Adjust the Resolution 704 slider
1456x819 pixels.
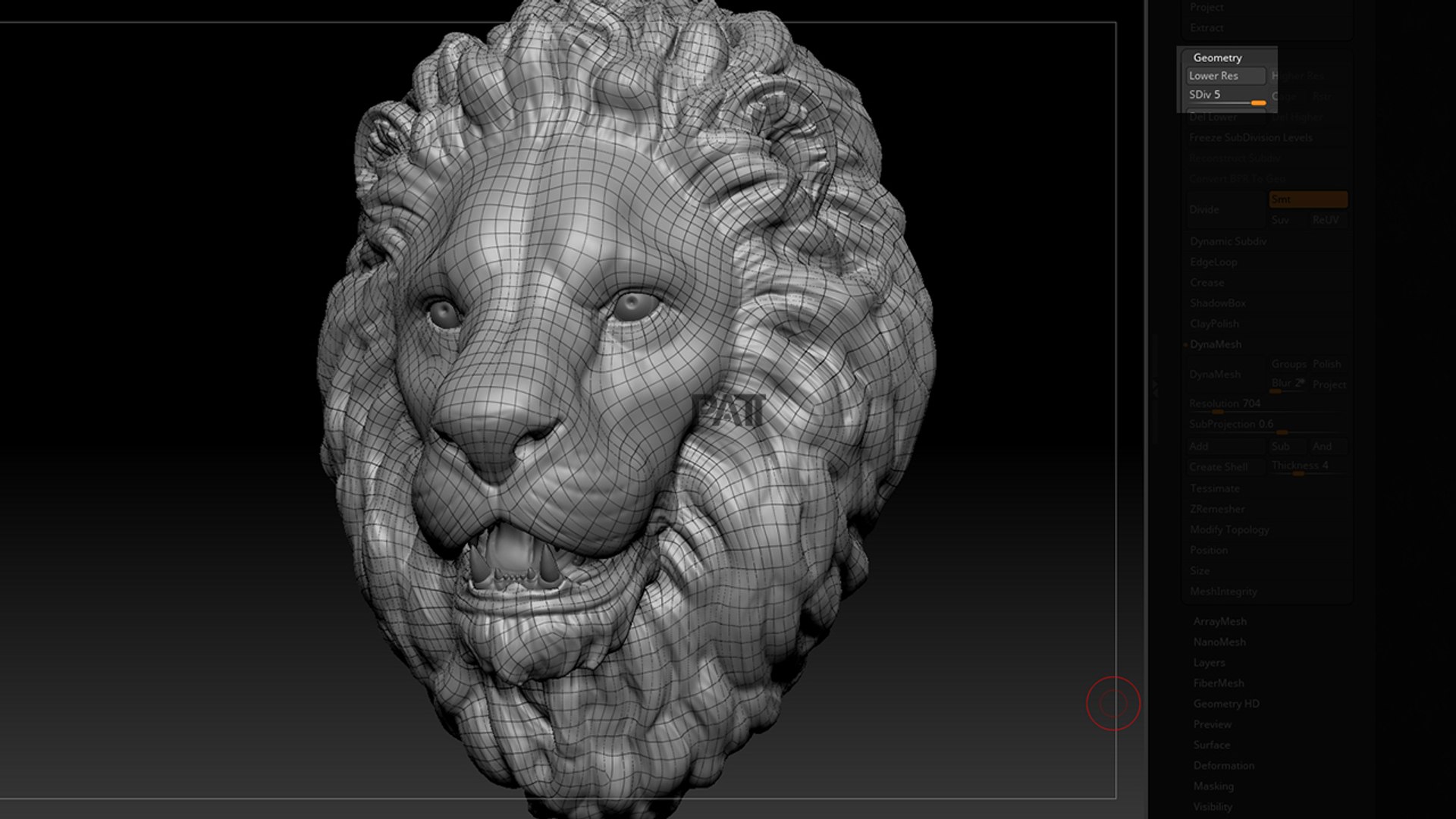1266,405
